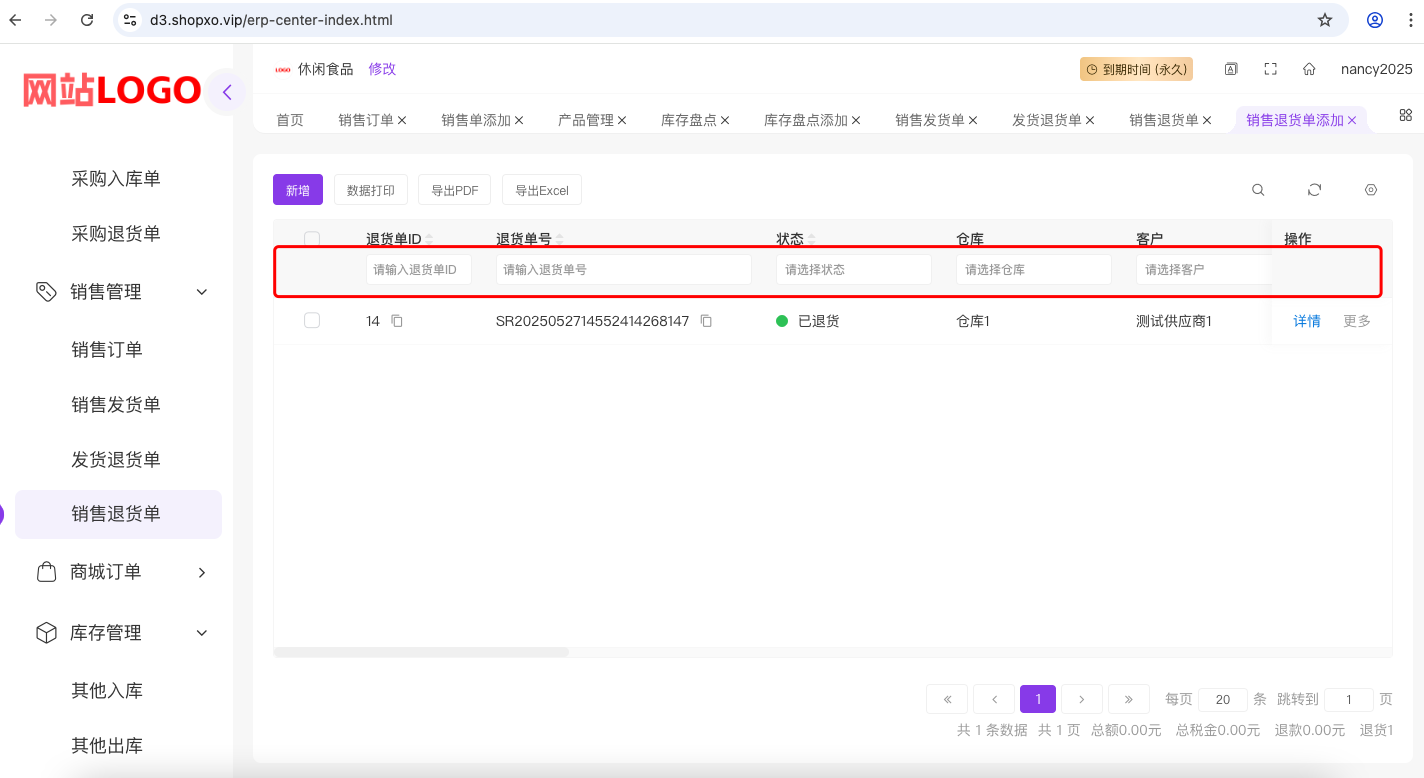
Task: Open 采购入库单 in the sidebar
Action: 116,179
